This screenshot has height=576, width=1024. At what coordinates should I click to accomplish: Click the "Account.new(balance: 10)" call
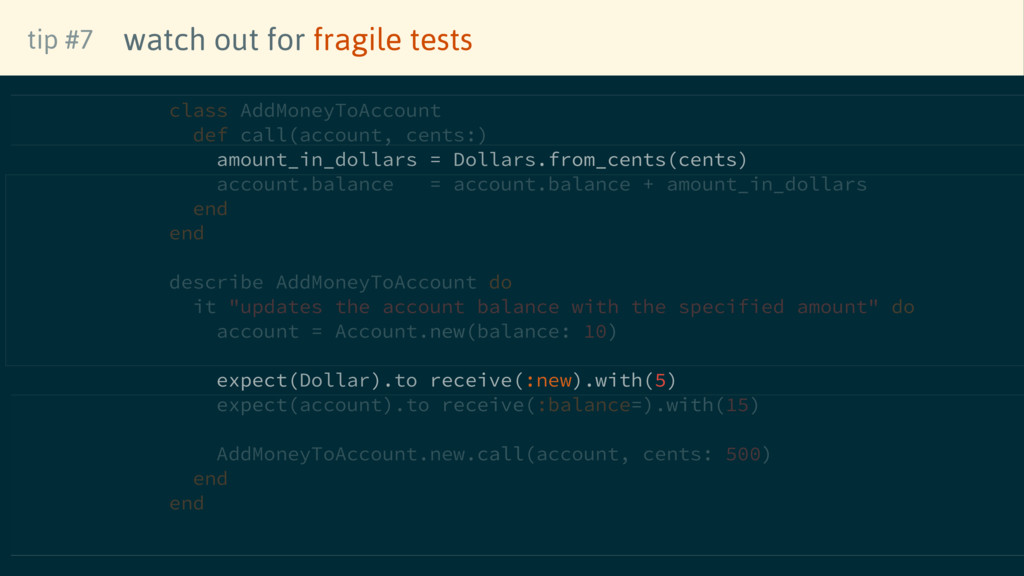[476, 332]
